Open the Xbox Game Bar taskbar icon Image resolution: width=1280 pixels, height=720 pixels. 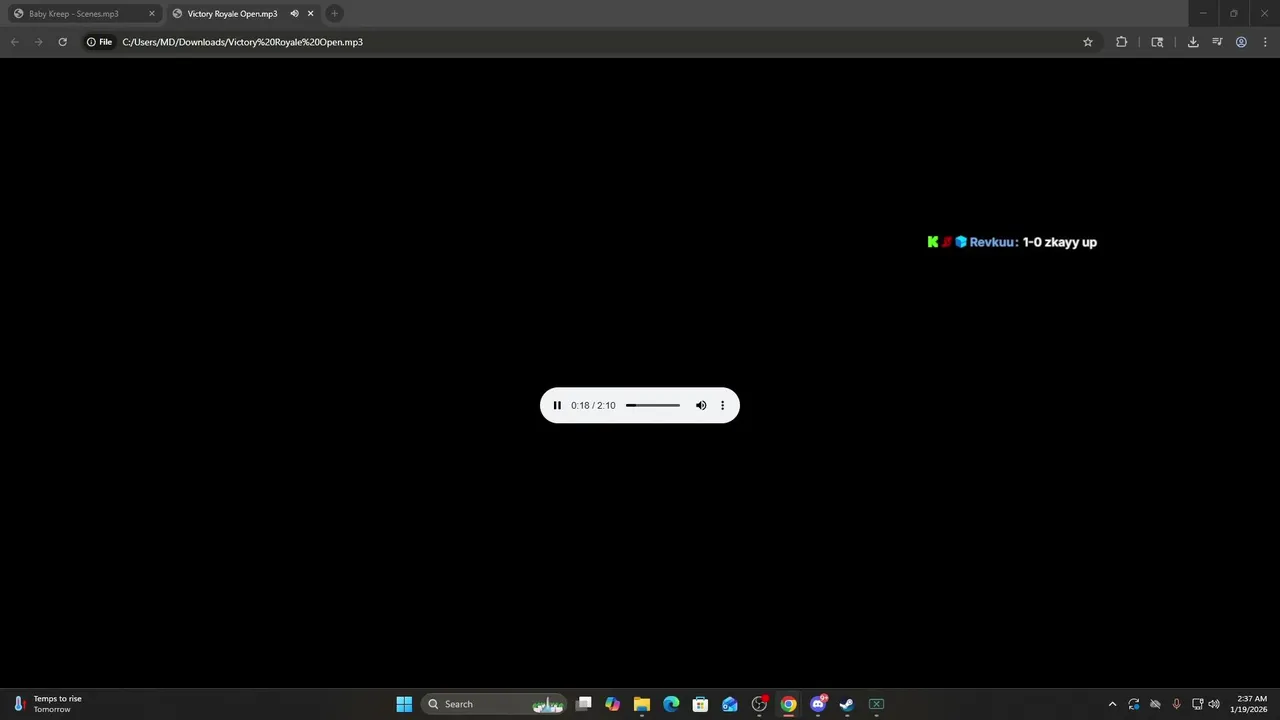[876, 704]
